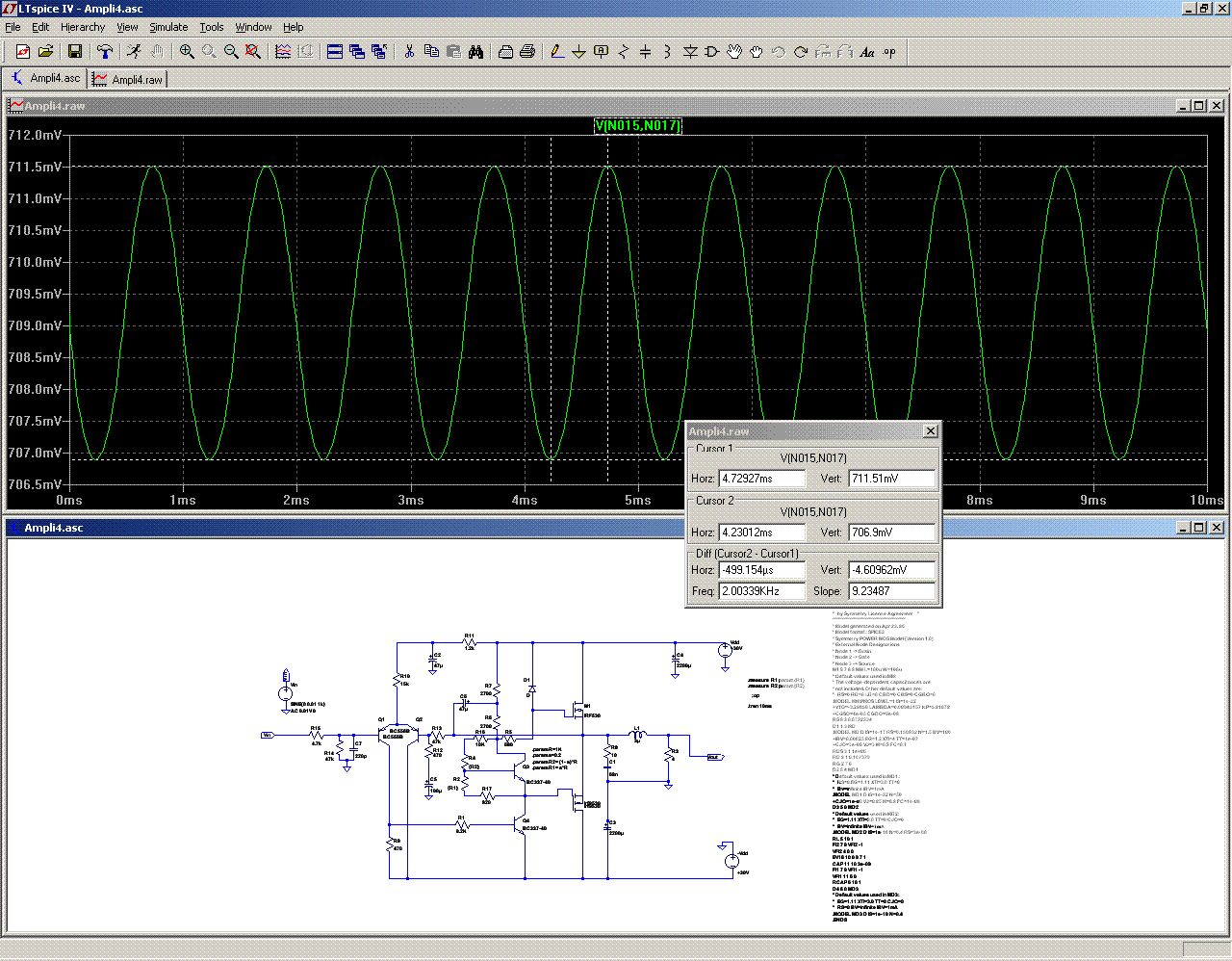
Task: Open the Simulate menu
Action: coord(168,27)
